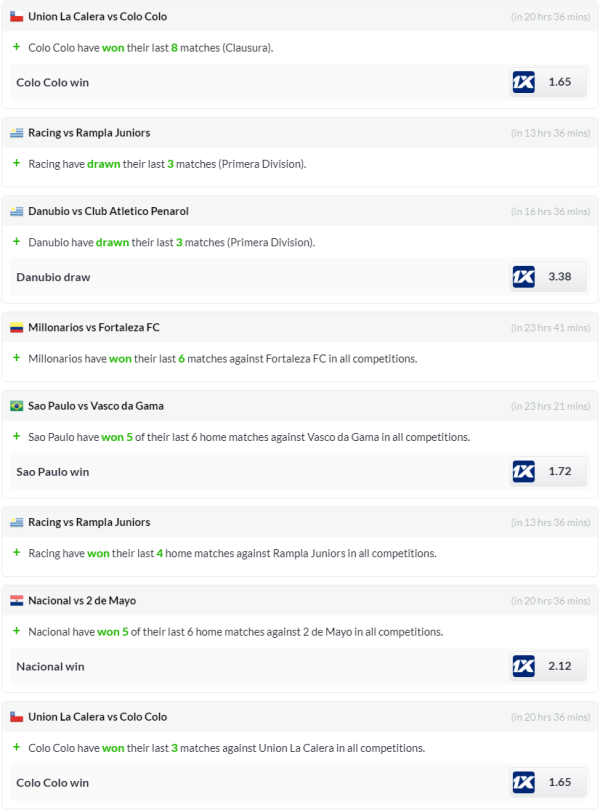The image size is (600, 810).
Task: Click the 'in 23 hrs 41 mins' kickoff time
Action: tap(550, 328)
